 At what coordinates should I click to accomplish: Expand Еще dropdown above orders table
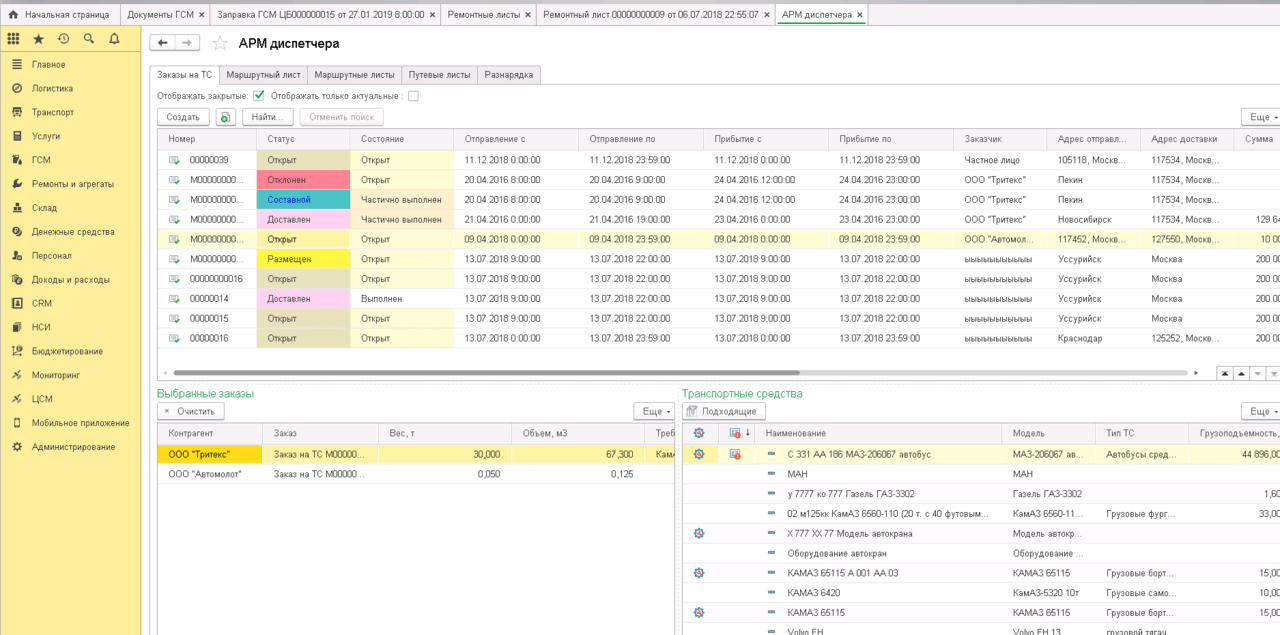click(1259, 117)
